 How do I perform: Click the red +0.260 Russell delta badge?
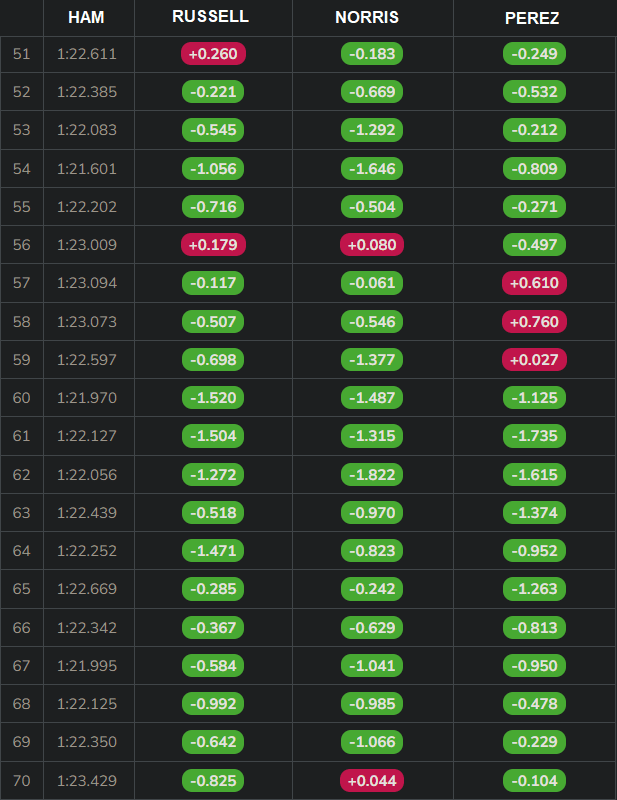[213, 54]
